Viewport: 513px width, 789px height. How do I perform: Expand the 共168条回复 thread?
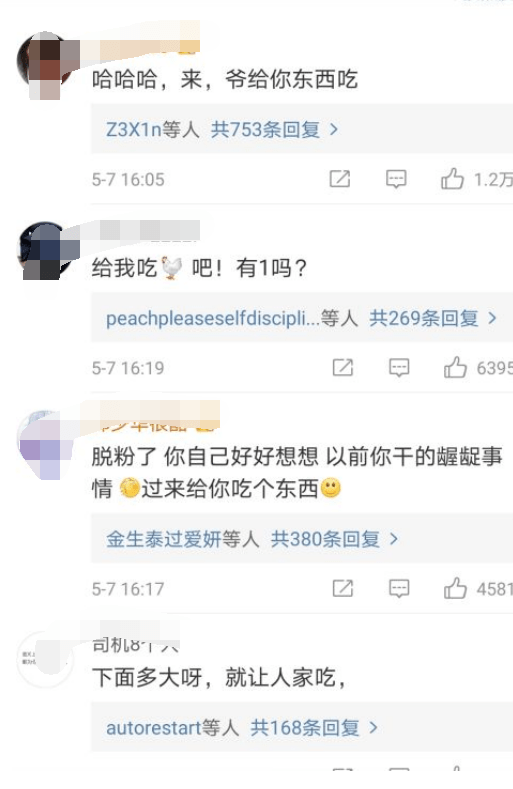pyautogui.click(x=314, y=728)
